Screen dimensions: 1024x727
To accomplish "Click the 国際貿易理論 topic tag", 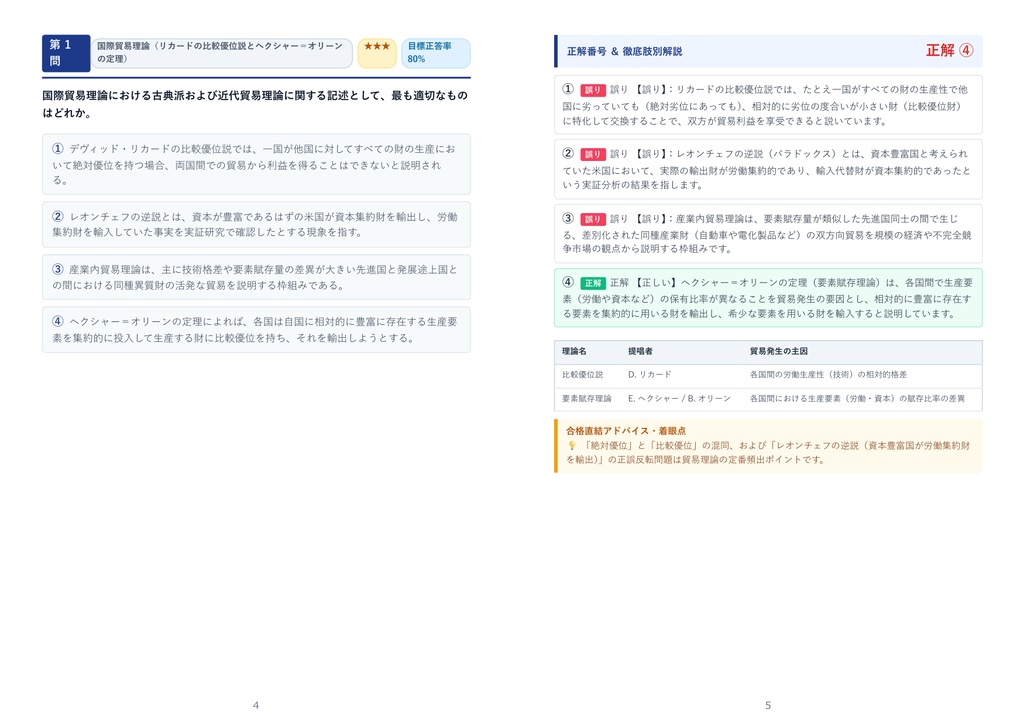I will tap(222, 53).
